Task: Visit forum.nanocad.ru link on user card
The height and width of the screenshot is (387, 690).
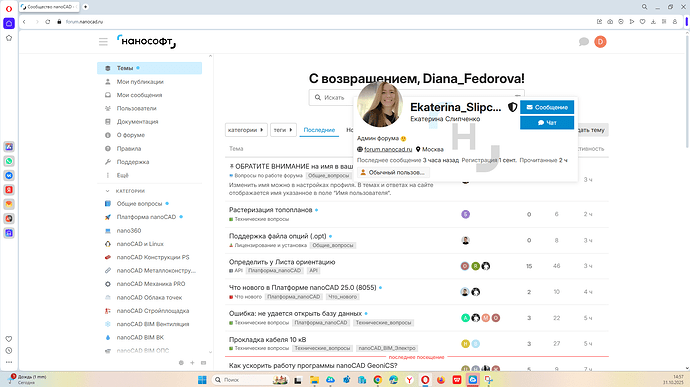Action: pos(388,149)
